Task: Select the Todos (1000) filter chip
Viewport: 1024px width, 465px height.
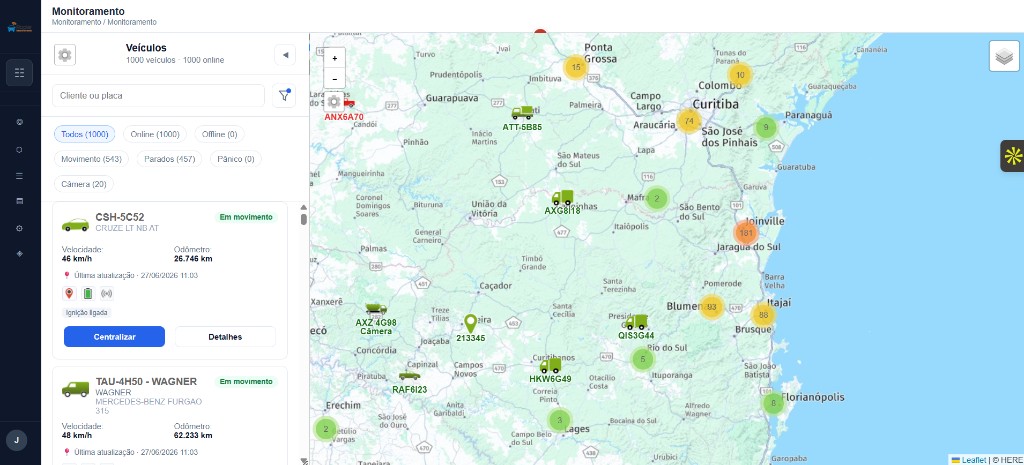Action: click(84, 134)
